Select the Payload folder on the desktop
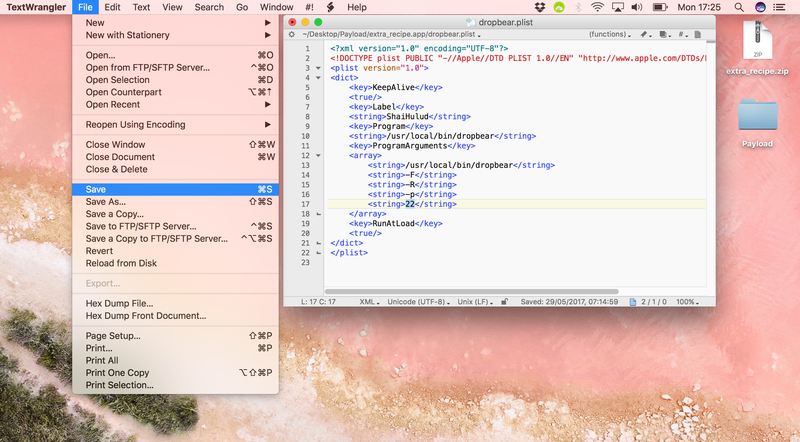This screenshot has width=800, height=442. [x=757, y=123]
